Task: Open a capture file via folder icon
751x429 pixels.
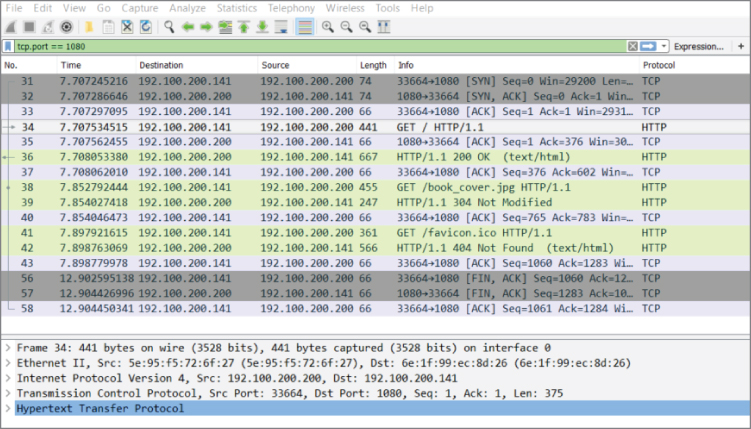Action: (x=89, y=27)
